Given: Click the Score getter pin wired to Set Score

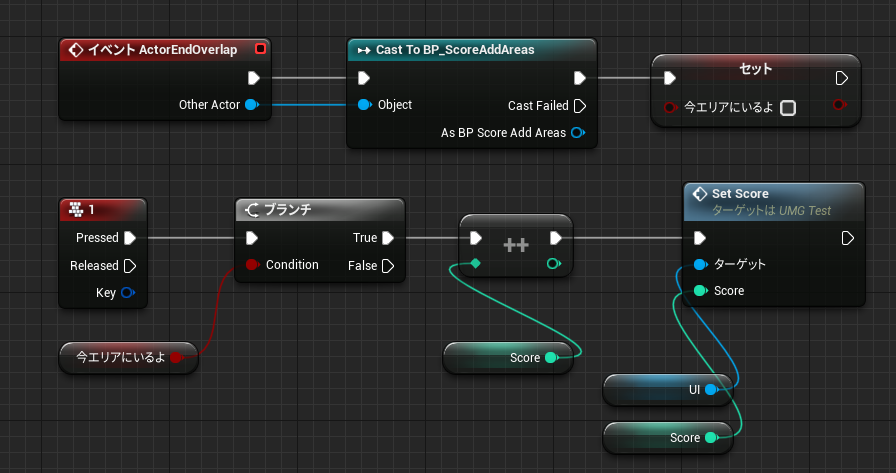Looking at the screenshot, I should (711, 438).
